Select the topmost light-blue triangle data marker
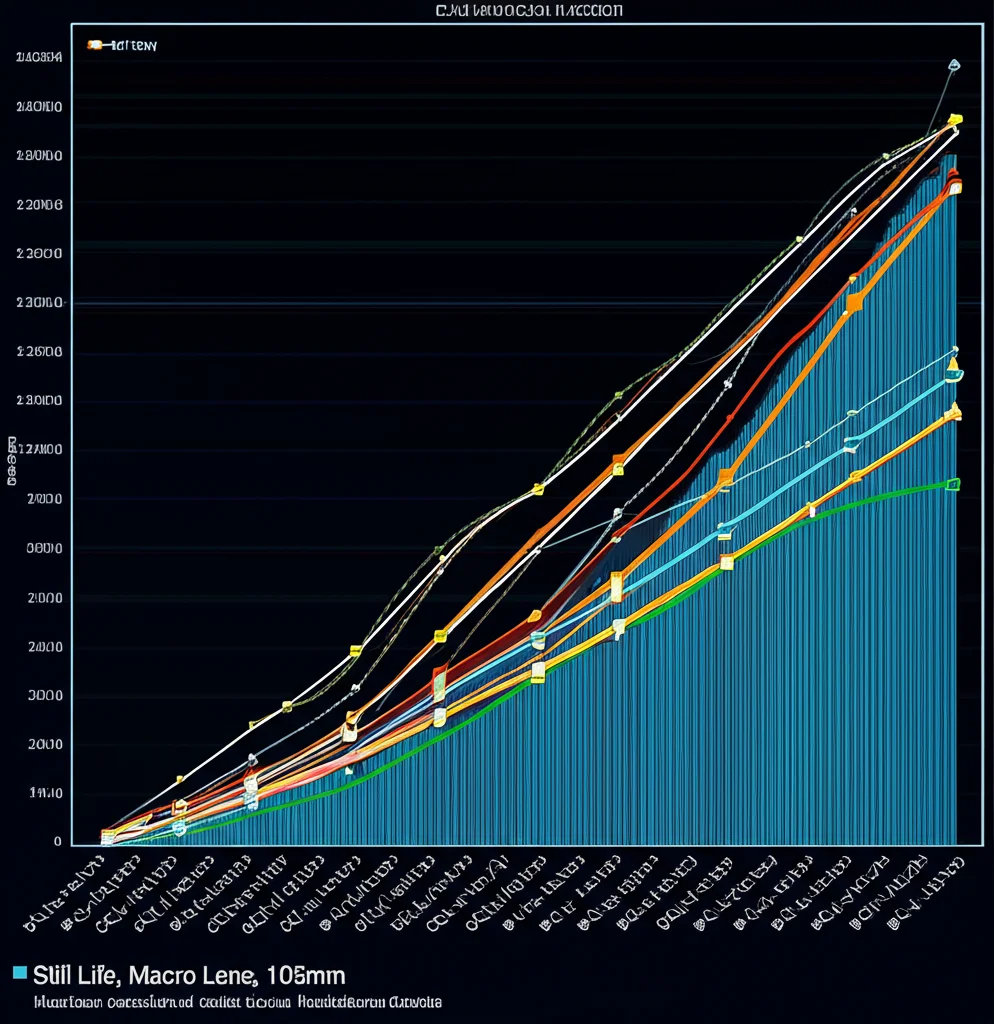 pyautogui.click(x=953, y=66)
